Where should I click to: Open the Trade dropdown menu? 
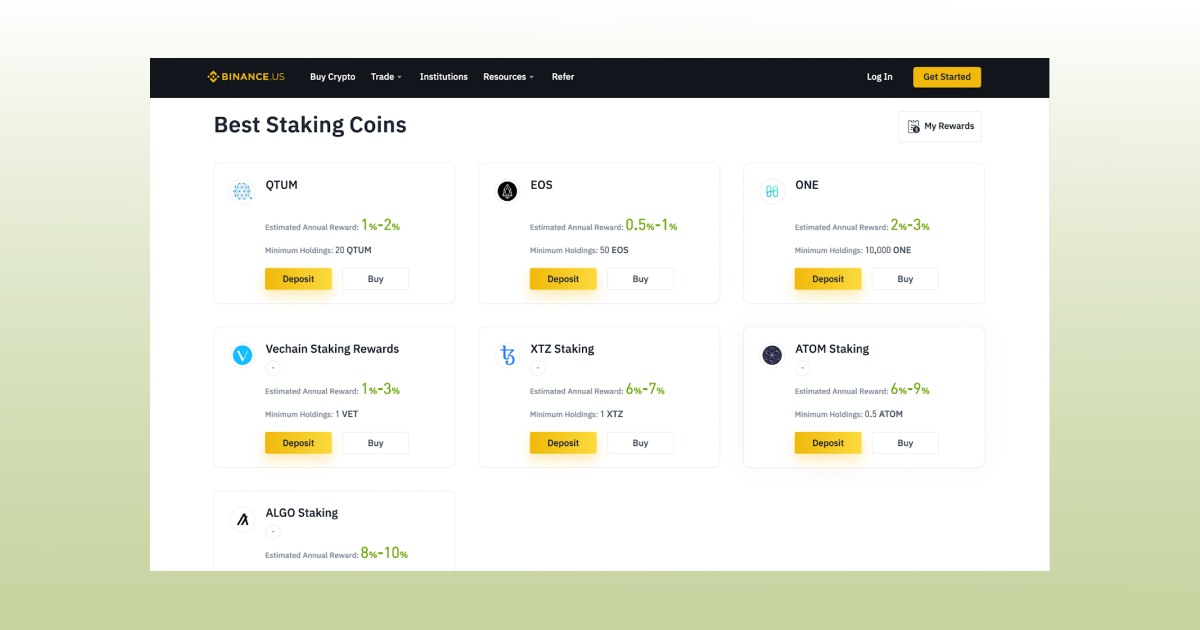(386, 77)
